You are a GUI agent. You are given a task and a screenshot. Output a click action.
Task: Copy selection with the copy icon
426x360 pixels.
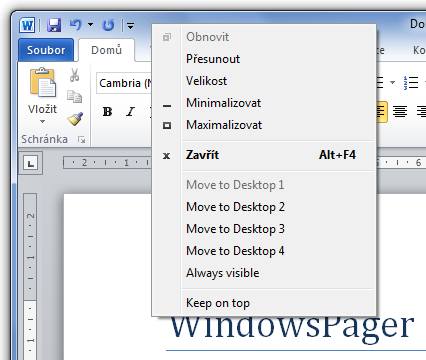[74, 97]
